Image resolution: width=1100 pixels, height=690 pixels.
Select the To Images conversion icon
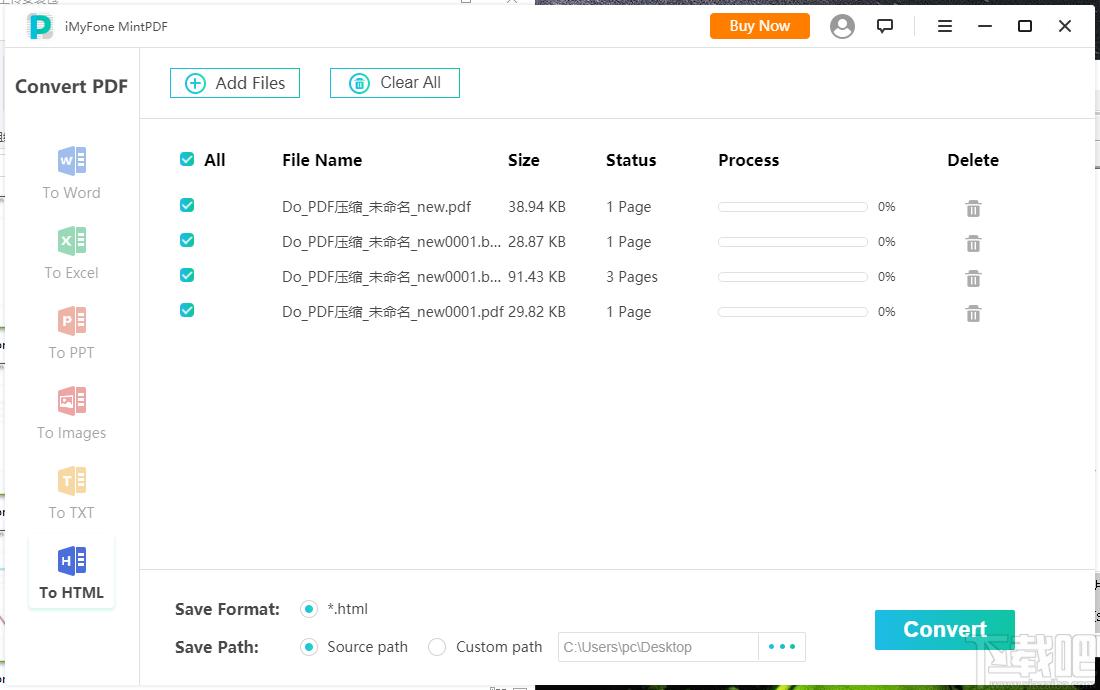(x=72, y=400)
